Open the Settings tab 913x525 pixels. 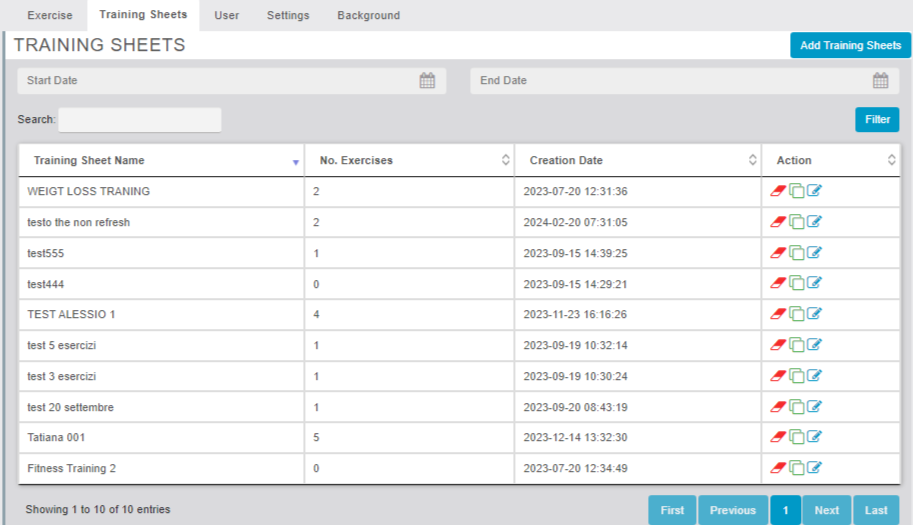[288, 16]
